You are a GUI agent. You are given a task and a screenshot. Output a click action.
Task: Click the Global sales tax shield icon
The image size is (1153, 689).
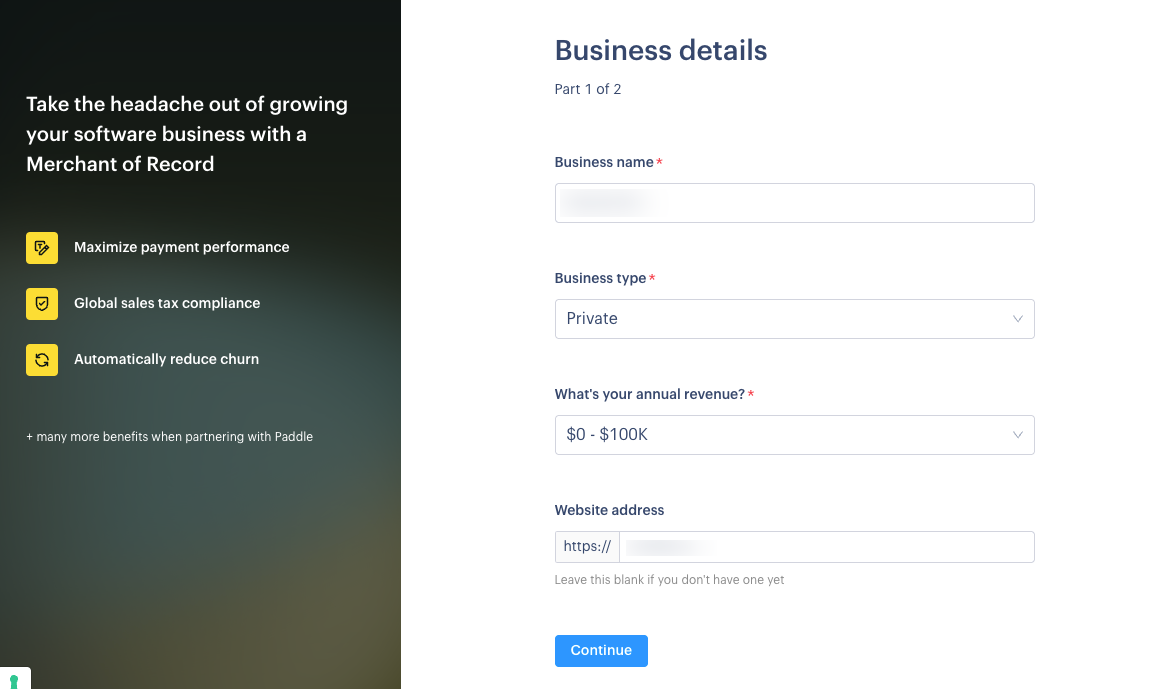pos(42,303)
